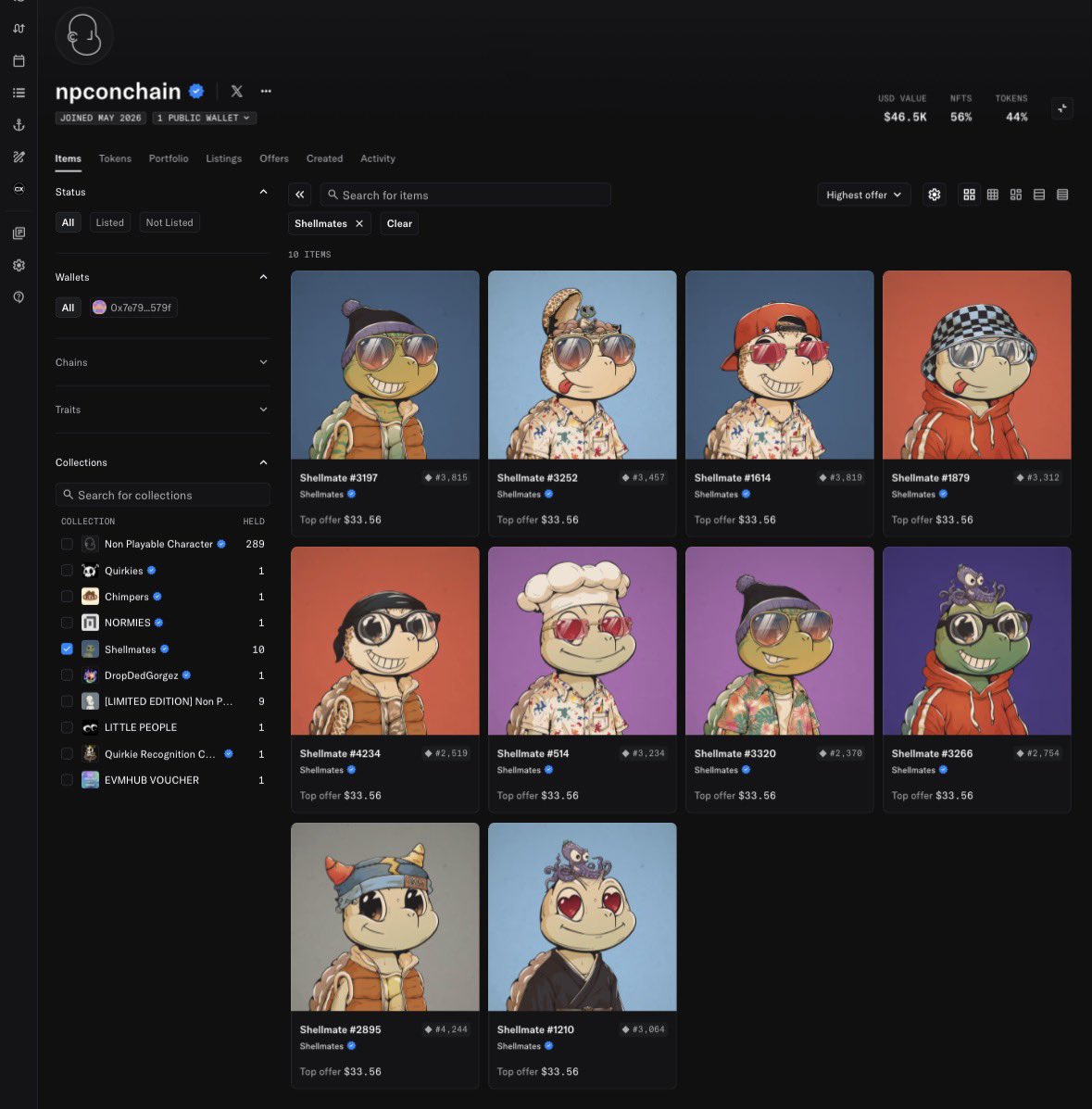Screen dimensions: 1092x1109
Task: Filter status by Not Listed
Action: 169,222
